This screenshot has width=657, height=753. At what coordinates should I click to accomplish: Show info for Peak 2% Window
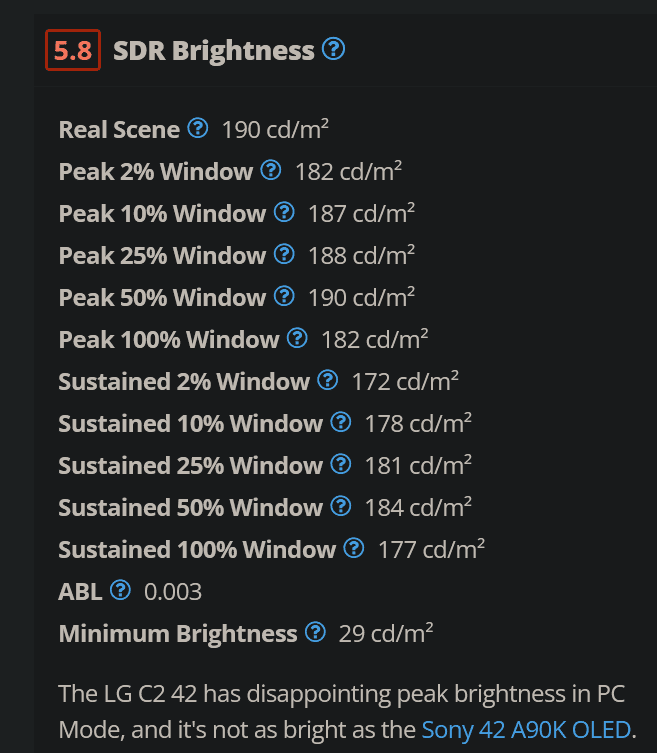click(x=271, y=170)
